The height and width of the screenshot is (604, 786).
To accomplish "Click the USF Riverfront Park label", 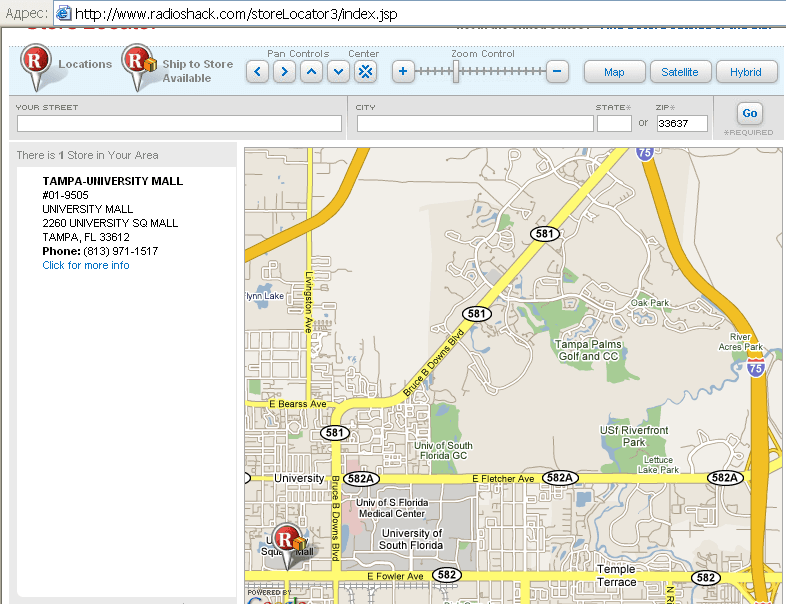I will 634,436.
